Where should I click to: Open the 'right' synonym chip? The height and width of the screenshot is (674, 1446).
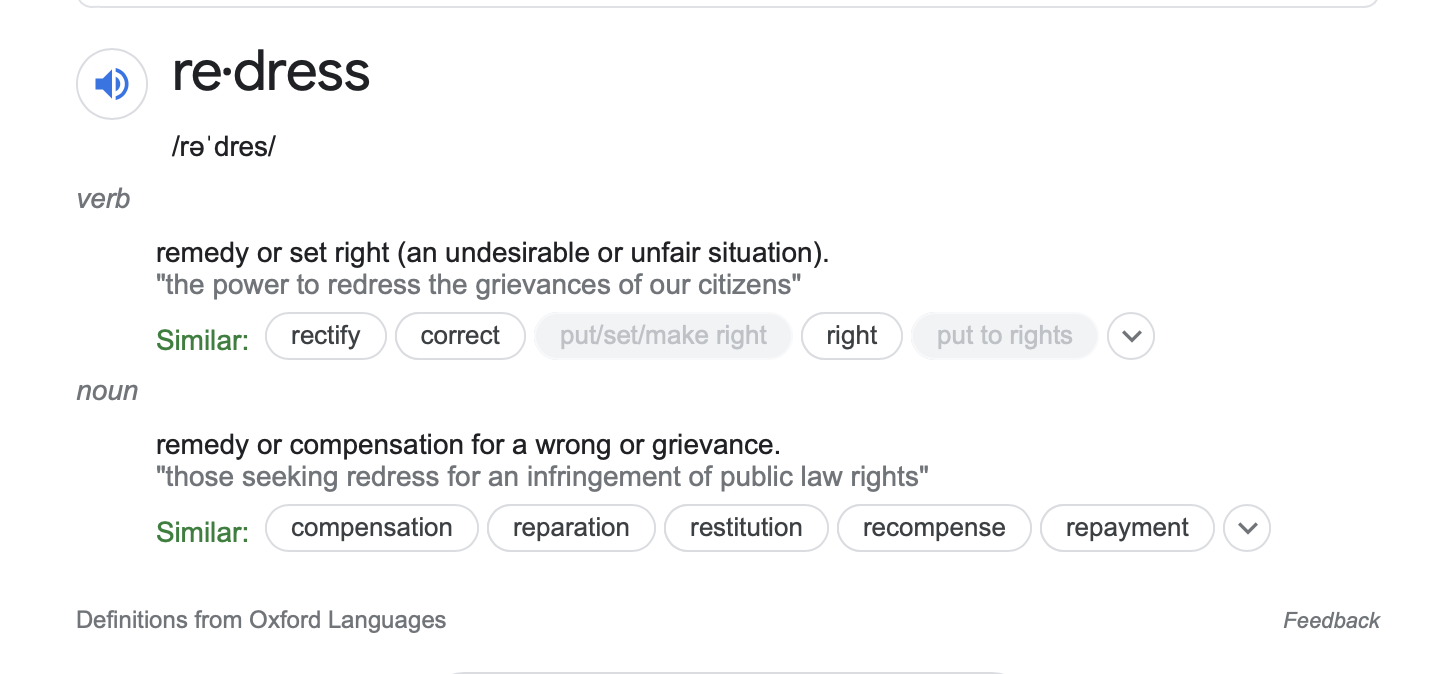coord(851,336)
